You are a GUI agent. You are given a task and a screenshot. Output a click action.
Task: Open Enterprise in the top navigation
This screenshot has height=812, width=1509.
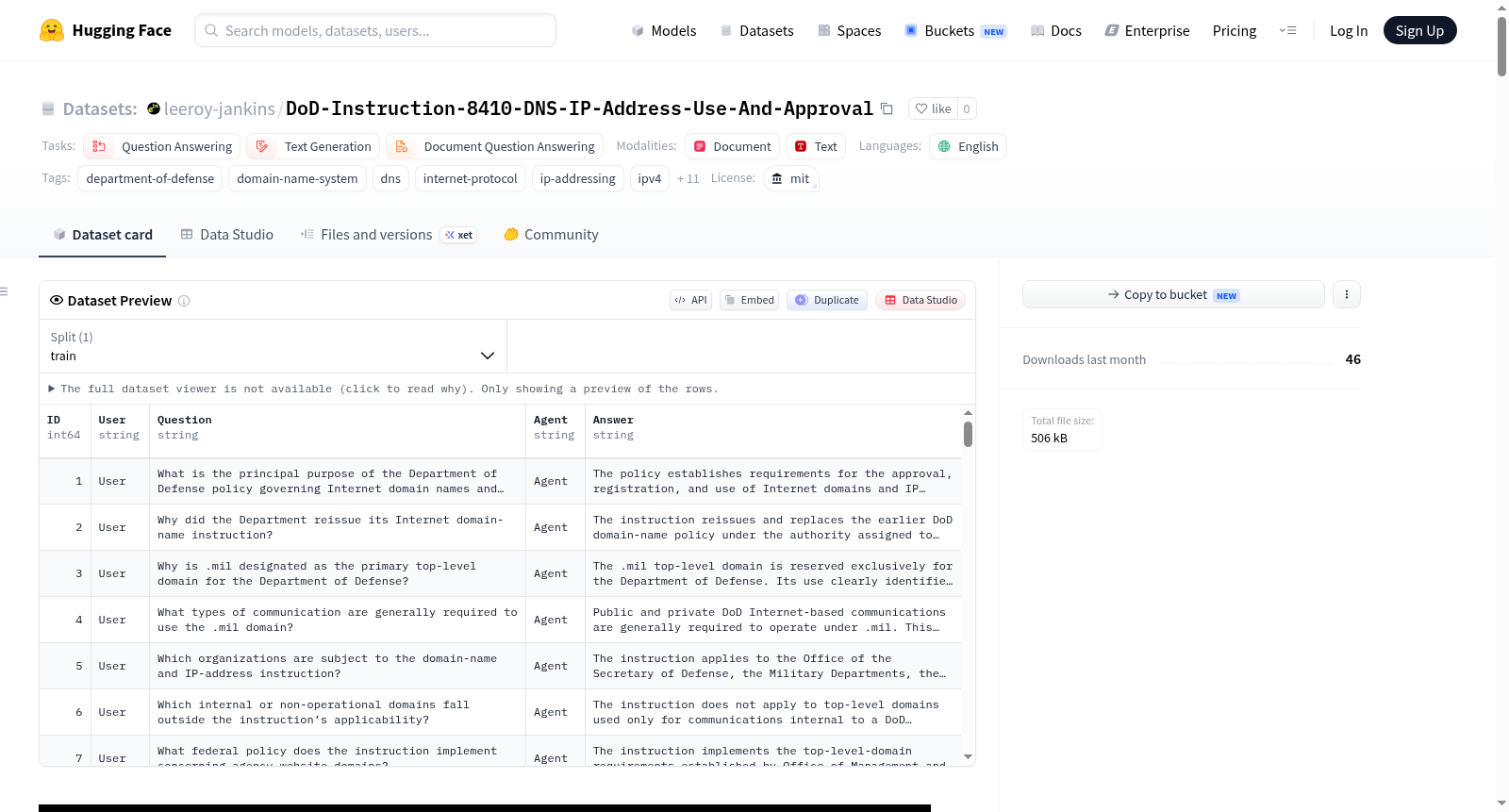(1147, 30)
